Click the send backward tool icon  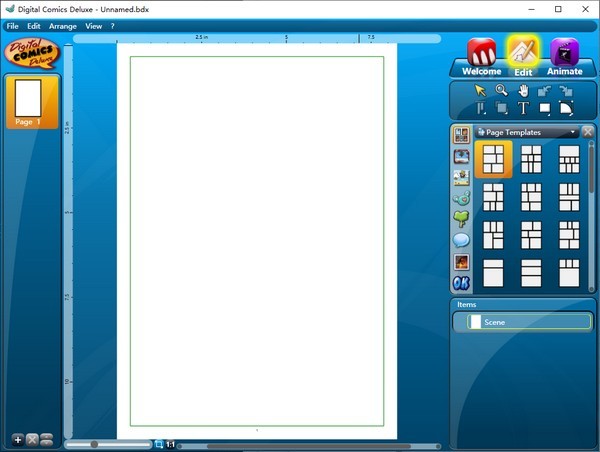[566, 91]
